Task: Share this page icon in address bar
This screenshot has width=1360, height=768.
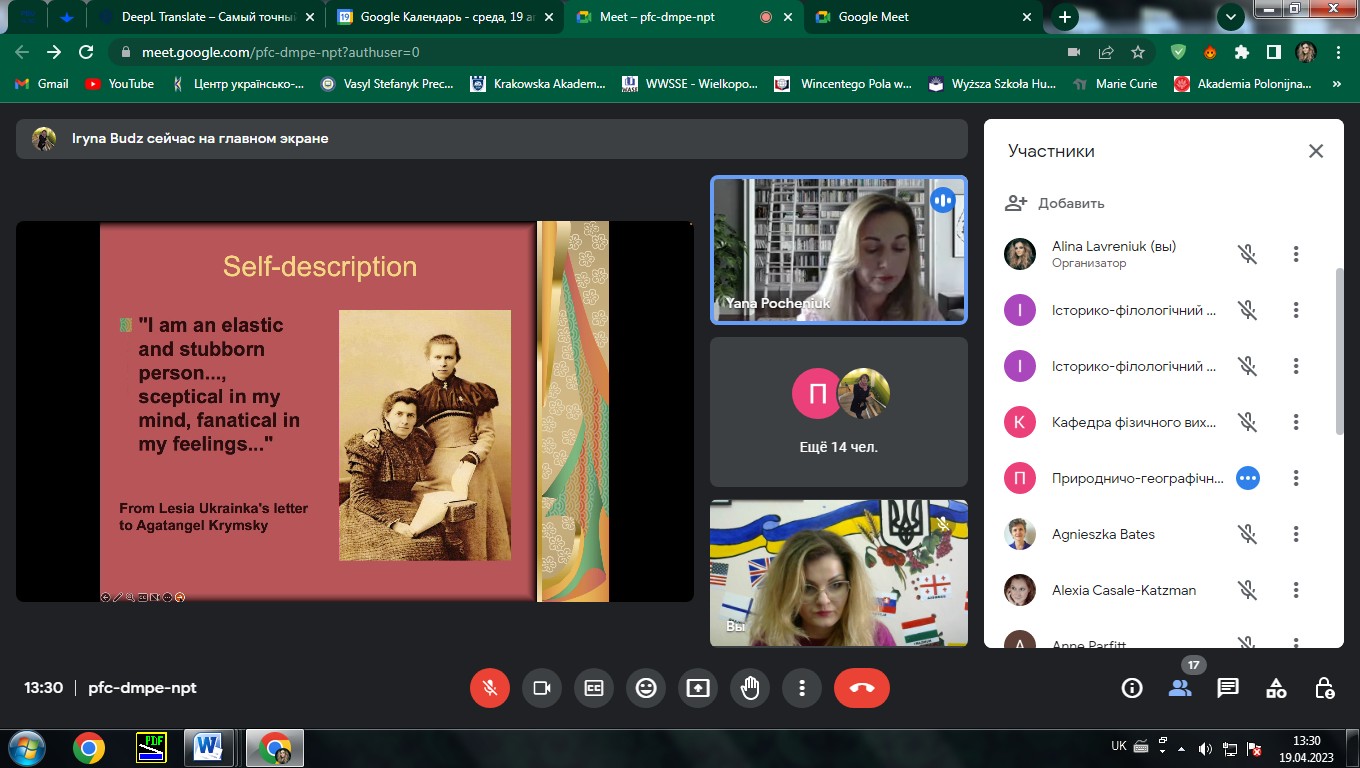Action: [x=1106, y=52]
